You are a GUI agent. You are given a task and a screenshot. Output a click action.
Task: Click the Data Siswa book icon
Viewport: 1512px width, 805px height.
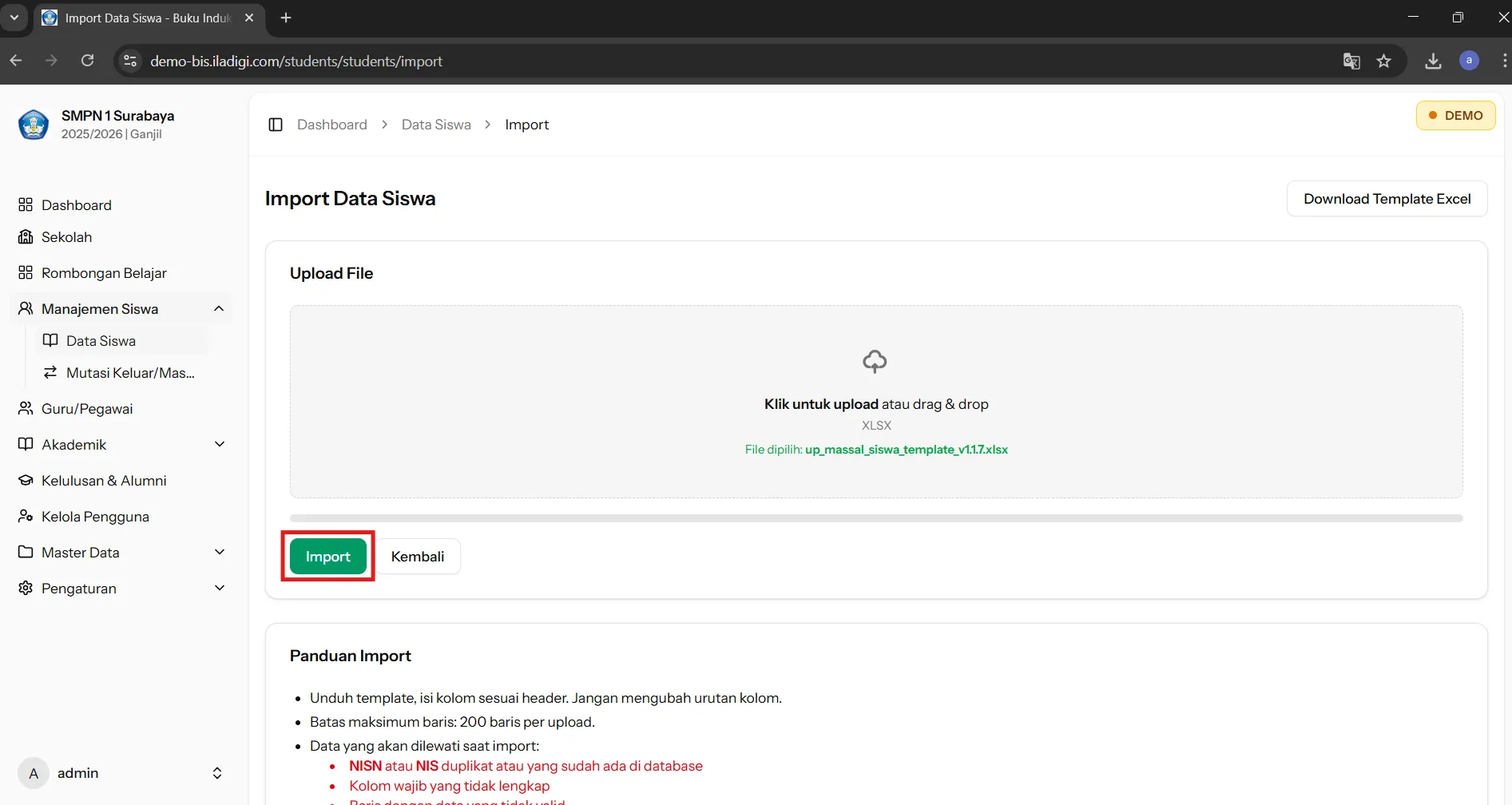coord(50,341)
